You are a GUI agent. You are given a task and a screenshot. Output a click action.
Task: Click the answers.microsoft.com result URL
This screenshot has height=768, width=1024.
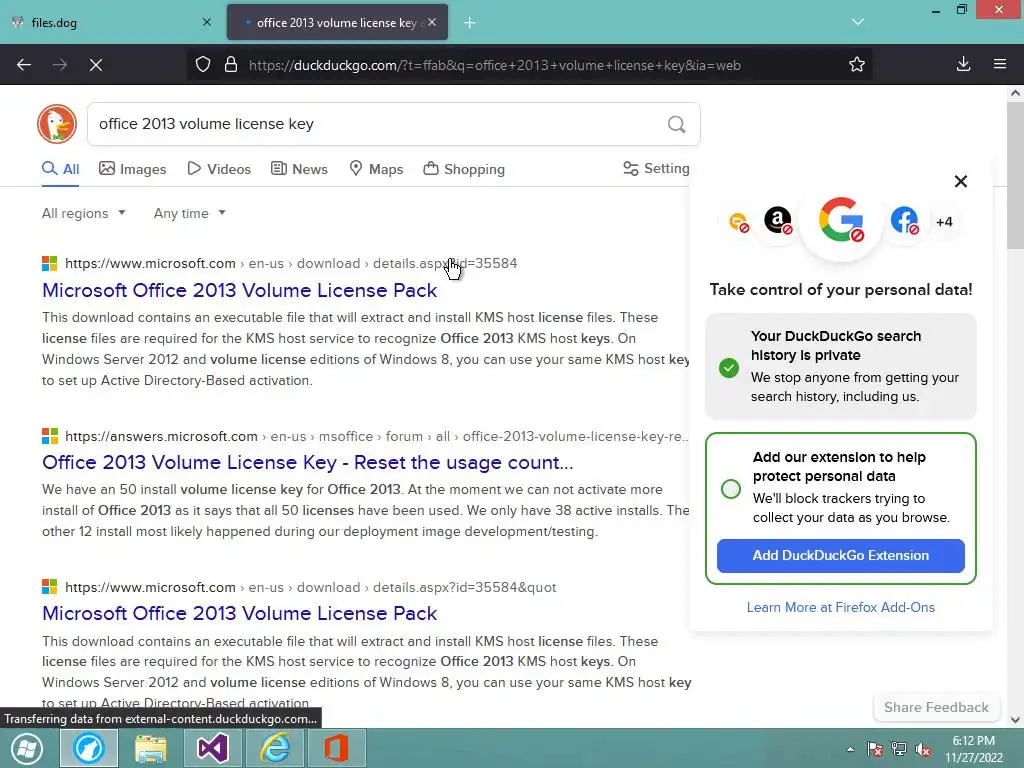click(x=376, y=436)
